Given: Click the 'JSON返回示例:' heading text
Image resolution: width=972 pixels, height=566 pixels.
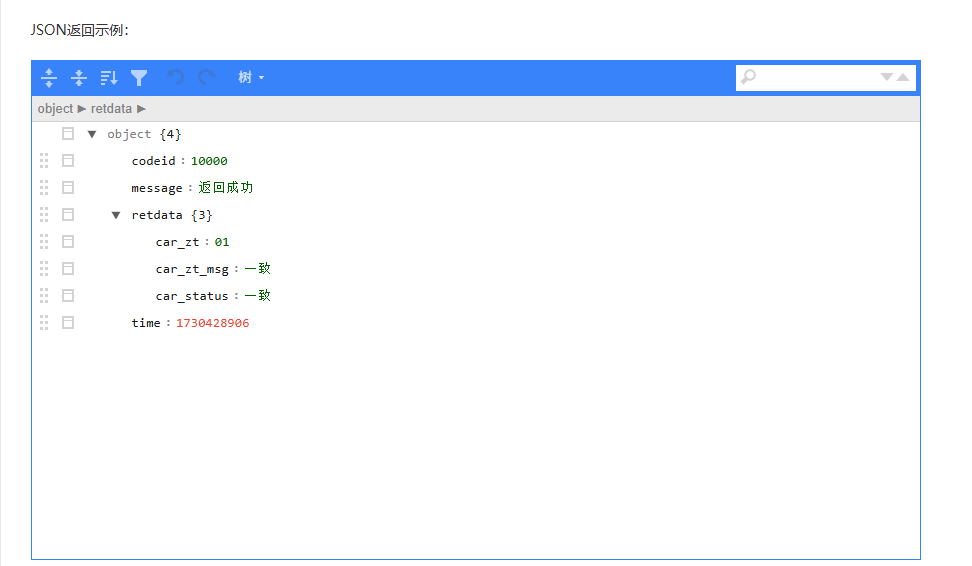Looking at the screenshot, I should pyautogui.click(x=79, y=30).
